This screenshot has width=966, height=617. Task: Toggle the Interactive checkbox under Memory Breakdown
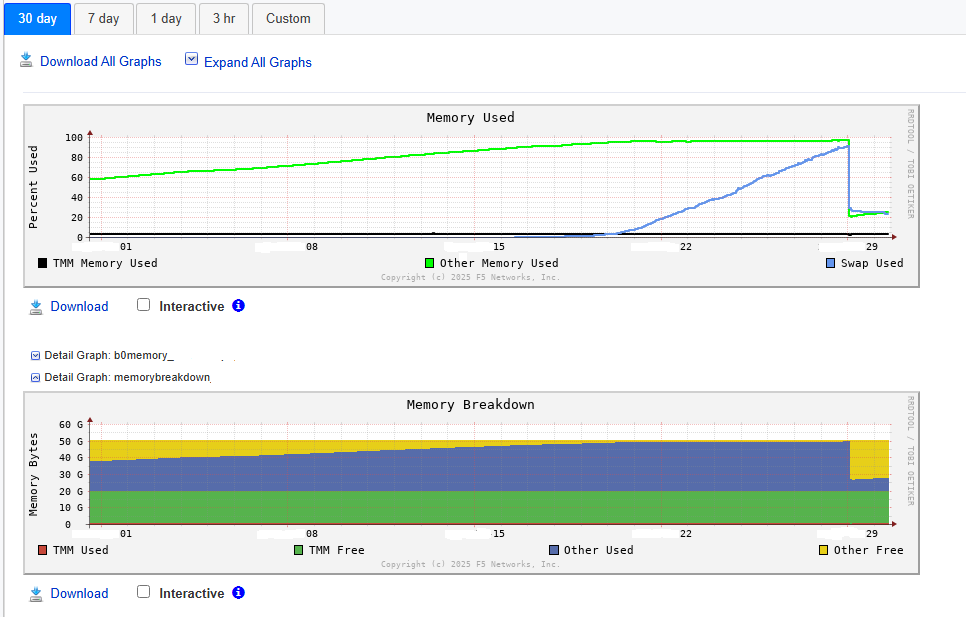[144, 592]
